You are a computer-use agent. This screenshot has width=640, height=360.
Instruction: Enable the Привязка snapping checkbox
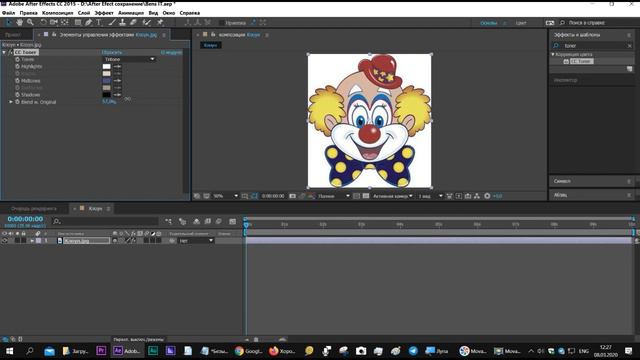222,22
